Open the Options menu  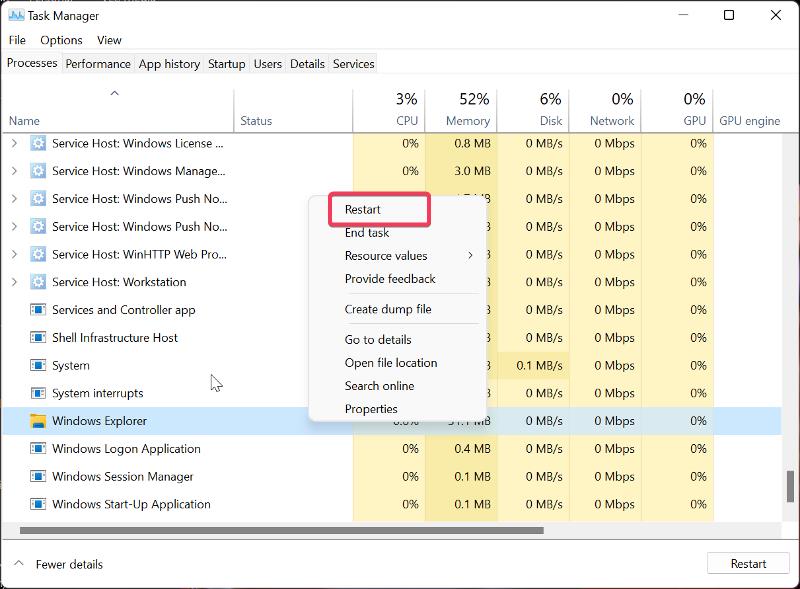[x=61, y=40]
